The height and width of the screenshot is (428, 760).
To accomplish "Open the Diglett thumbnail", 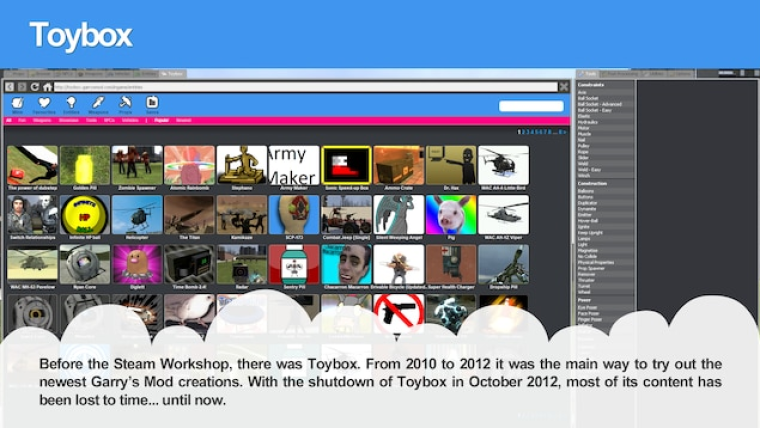I will point(137,264).
